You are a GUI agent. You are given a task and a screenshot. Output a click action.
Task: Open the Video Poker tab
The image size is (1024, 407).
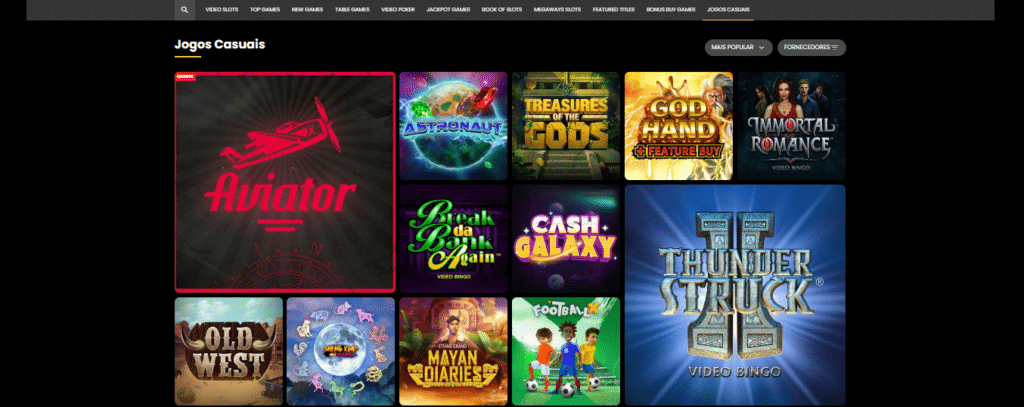coord(398,10)
